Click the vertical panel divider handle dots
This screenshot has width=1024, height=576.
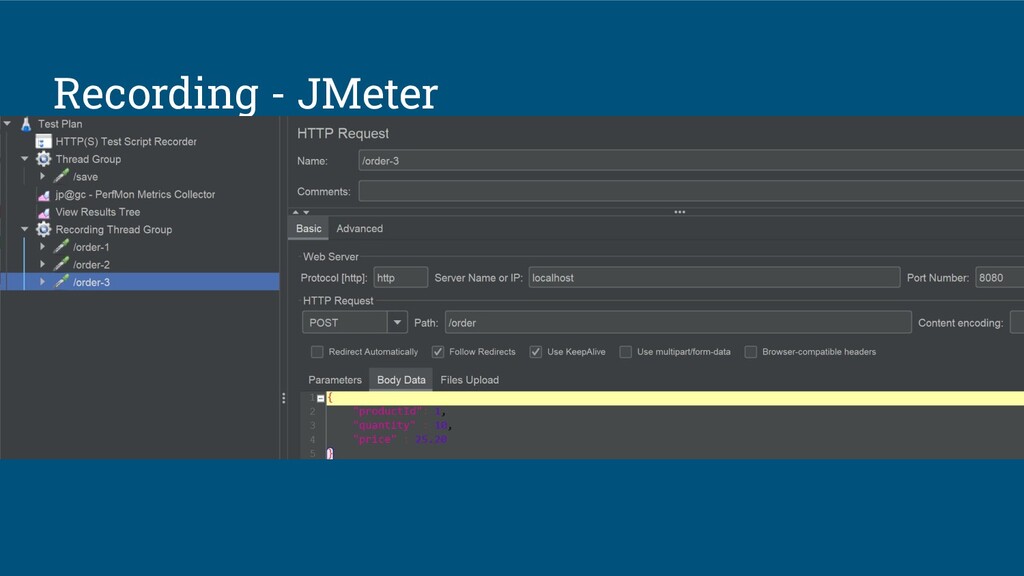pos(283,398)
